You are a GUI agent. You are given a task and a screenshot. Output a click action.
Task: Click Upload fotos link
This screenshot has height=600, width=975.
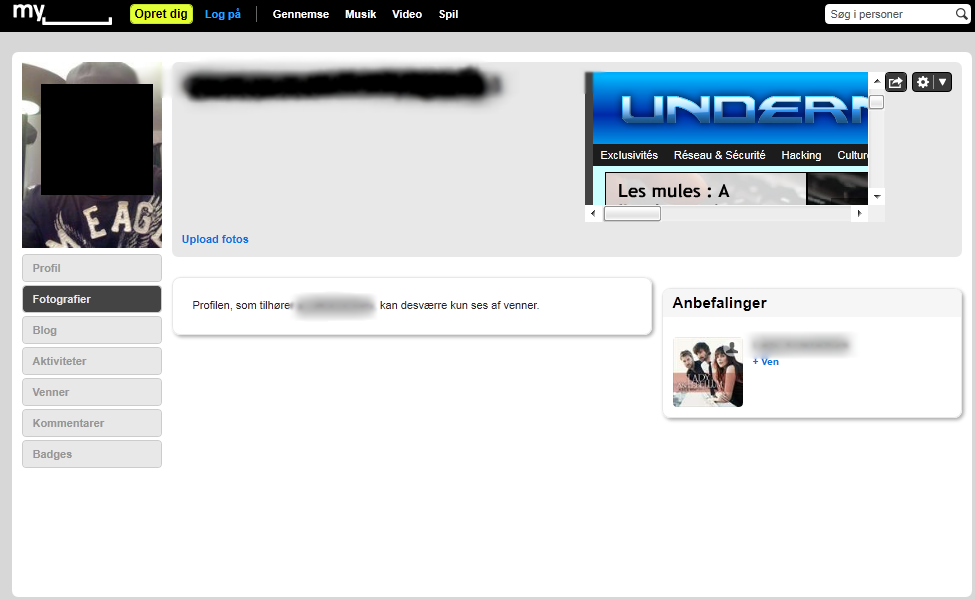[x=215, y=239]
